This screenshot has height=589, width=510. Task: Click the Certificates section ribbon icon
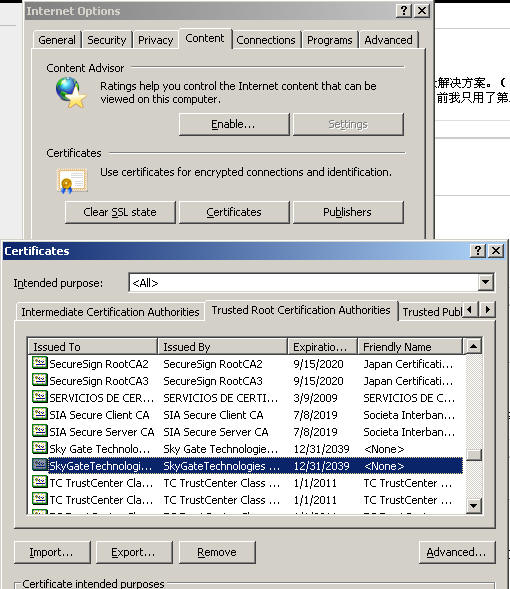click(72, 181)
